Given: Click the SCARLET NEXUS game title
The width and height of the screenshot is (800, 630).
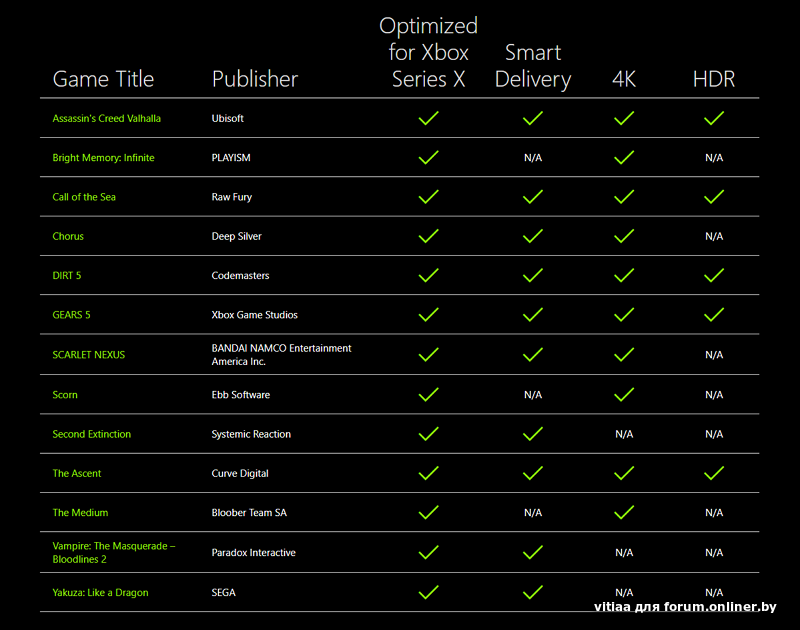Looking at the screenshot, I should (89, 355).
